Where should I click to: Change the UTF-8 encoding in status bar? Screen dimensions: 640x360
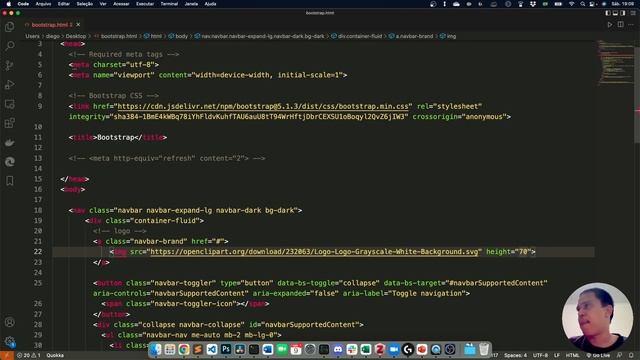[540, 356]
